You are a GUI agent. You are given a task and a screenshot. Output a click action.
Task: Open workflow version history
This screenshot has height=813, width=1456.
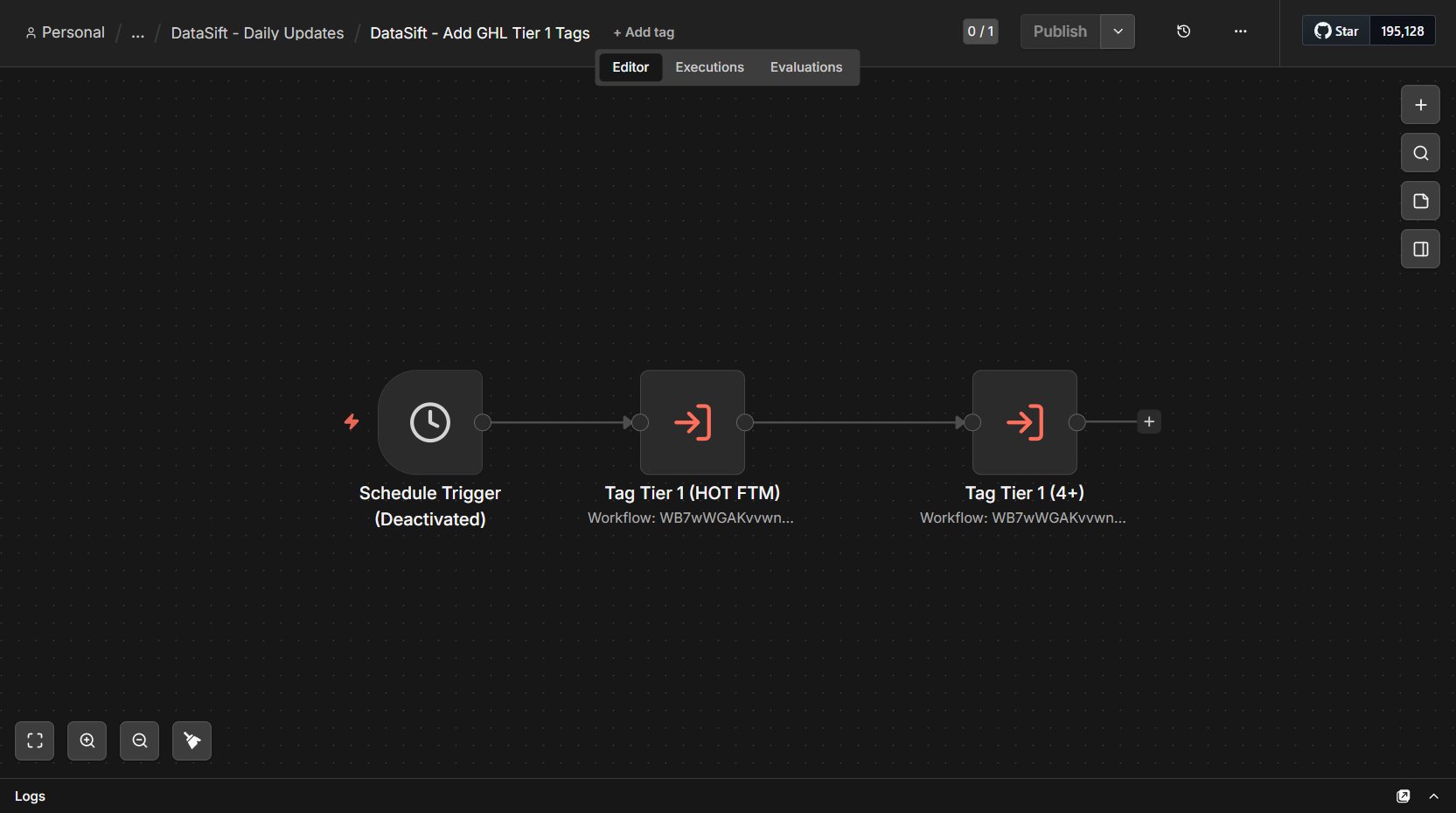1183,31
